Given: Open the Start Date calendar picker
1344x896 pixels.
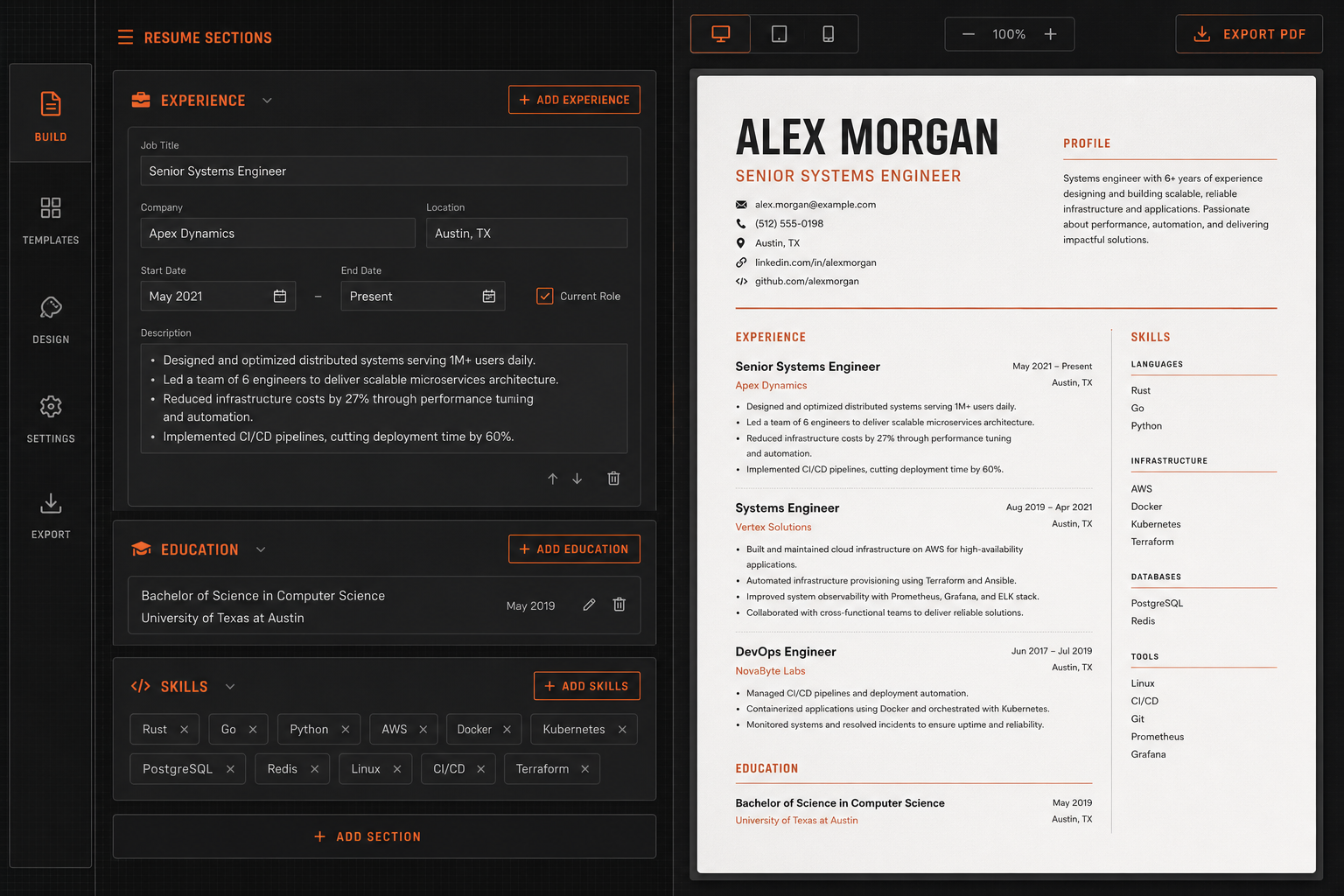Looking at the screenshot, I should pyautogui.click(x=280, y=296).
